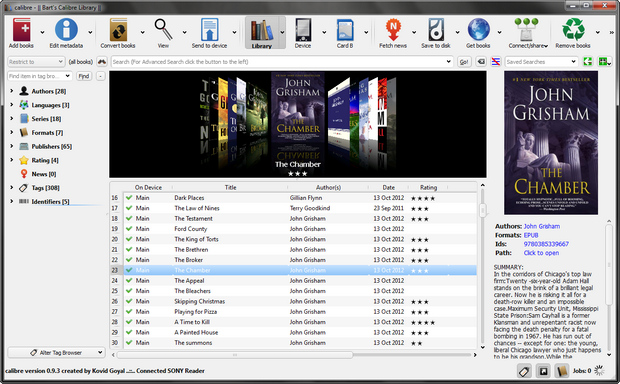Open Convert books dropdown arrow
The width and height of the screenshot is (620, 384).
[142, 32]
